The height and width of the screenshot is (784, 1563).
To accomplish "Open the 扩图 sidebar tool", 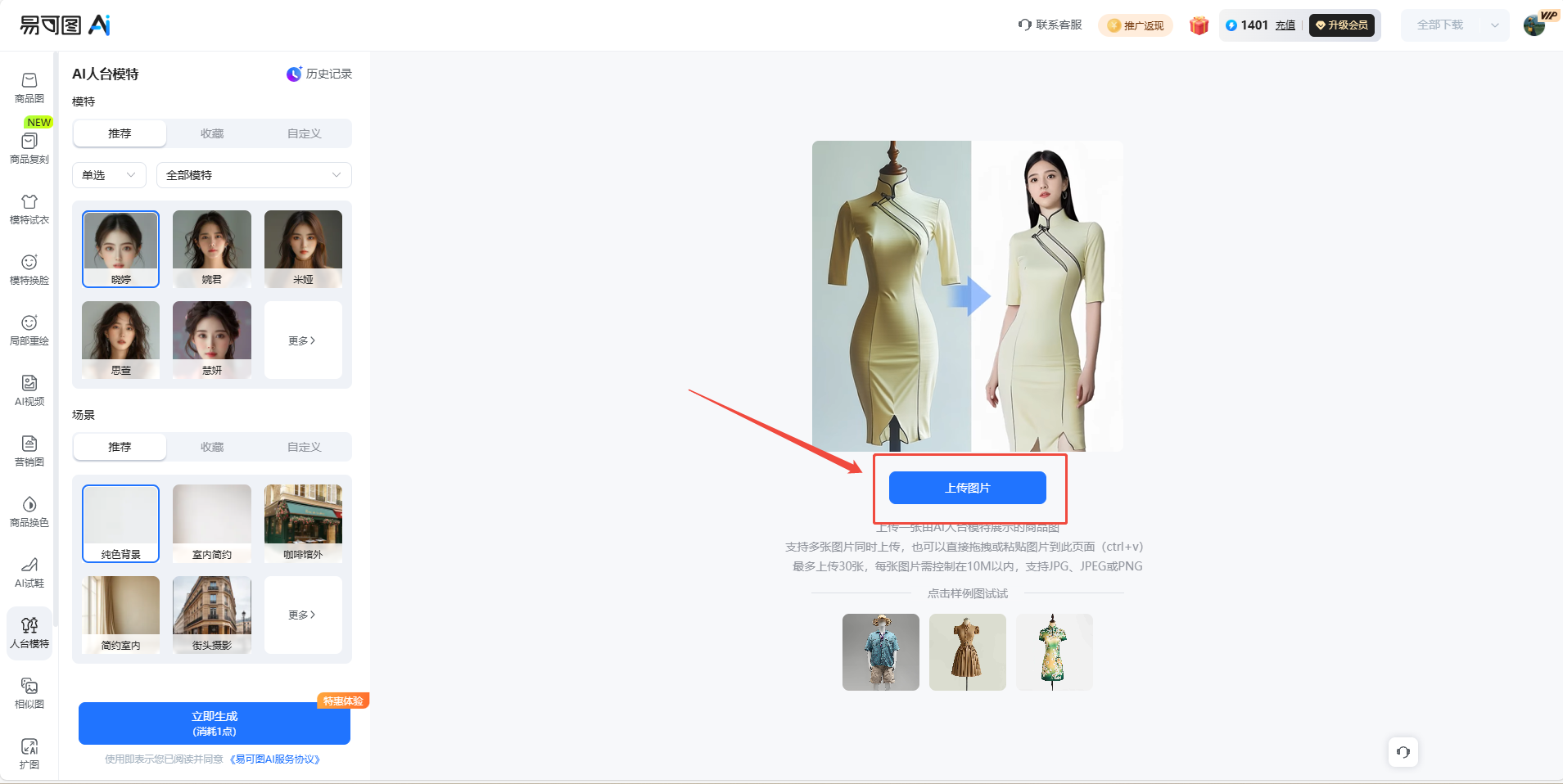I will tap(29, 755).
